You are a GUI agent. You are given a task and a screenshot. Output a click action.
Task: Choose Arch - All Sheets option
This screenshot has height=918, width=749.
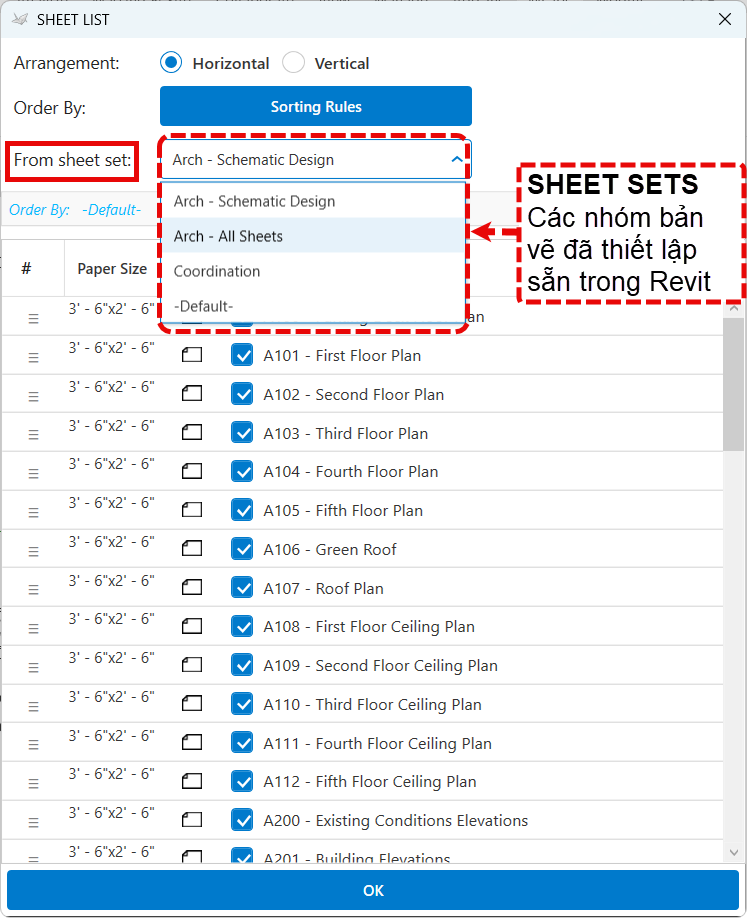(x=313, y=236)
